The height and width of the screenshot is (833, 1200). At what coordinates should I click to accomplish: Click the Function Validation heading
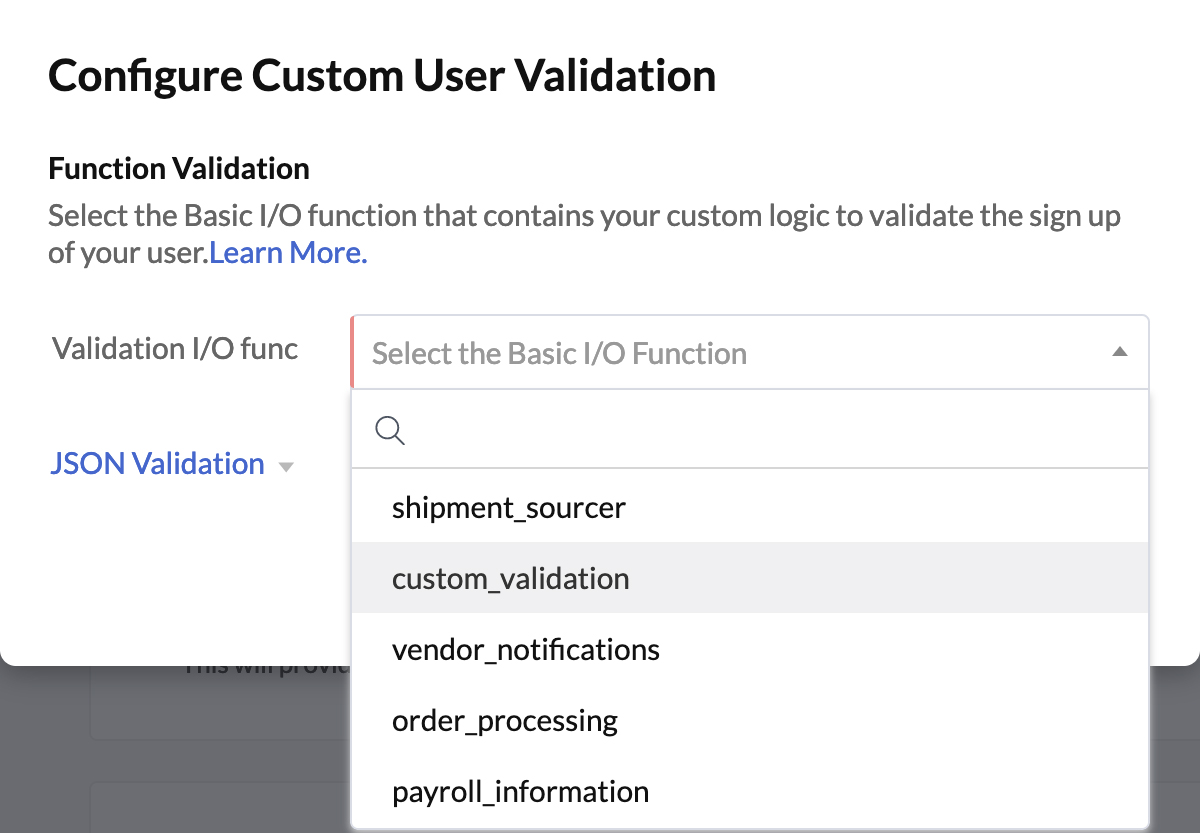click(x=179, y=168)
